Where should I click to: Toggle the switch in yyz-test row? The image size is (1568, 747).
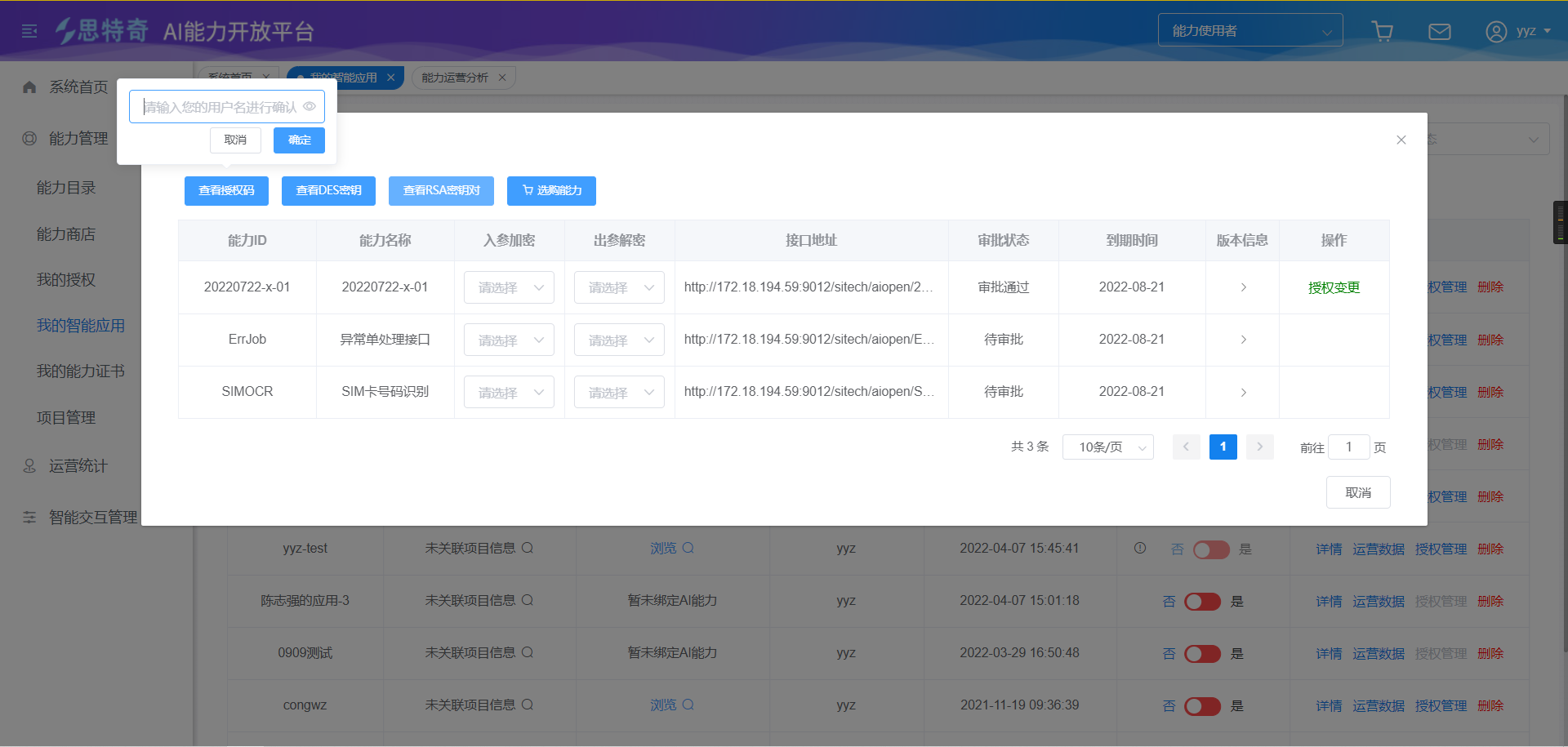(1211, 549)
